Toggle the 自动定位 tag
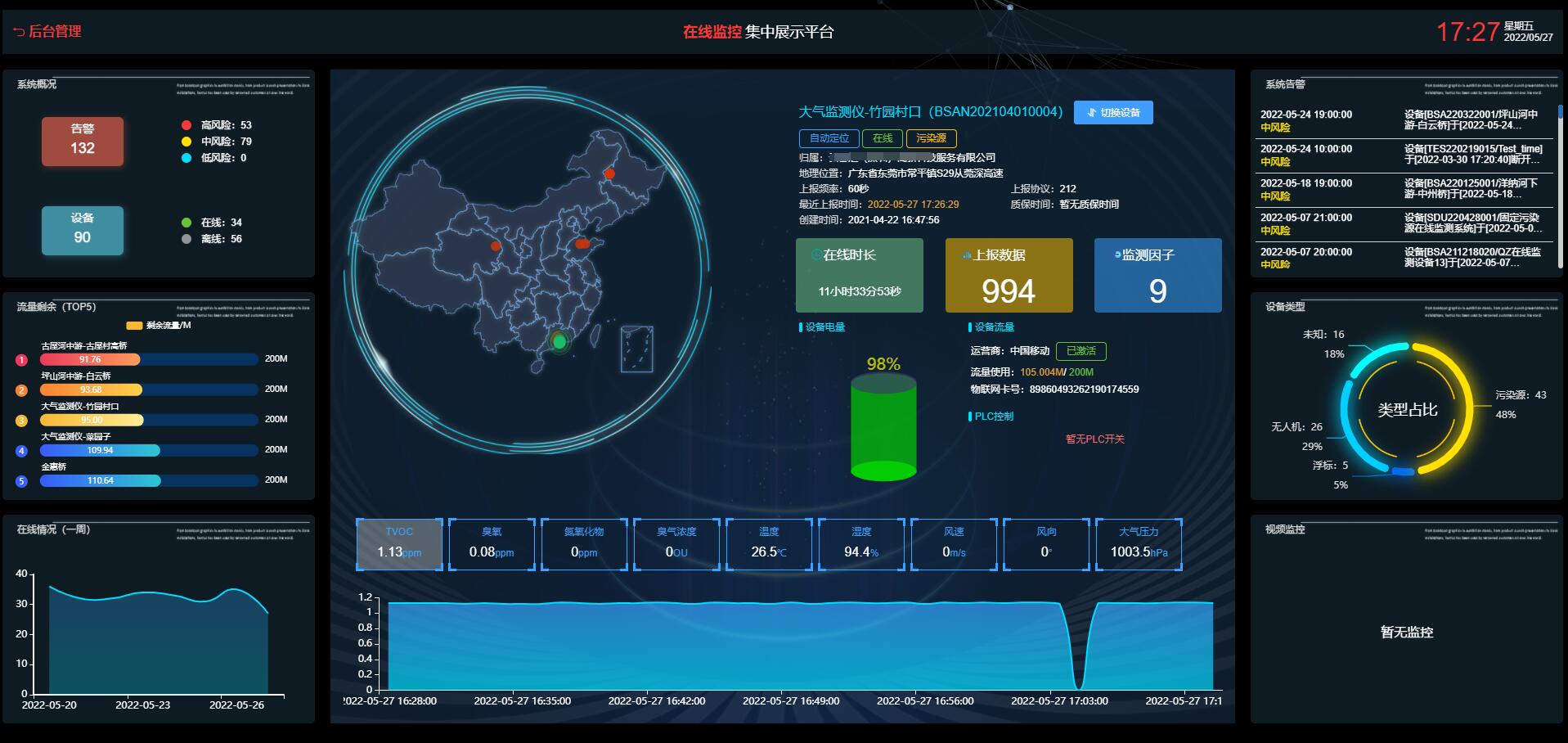 tap(829, 138)
